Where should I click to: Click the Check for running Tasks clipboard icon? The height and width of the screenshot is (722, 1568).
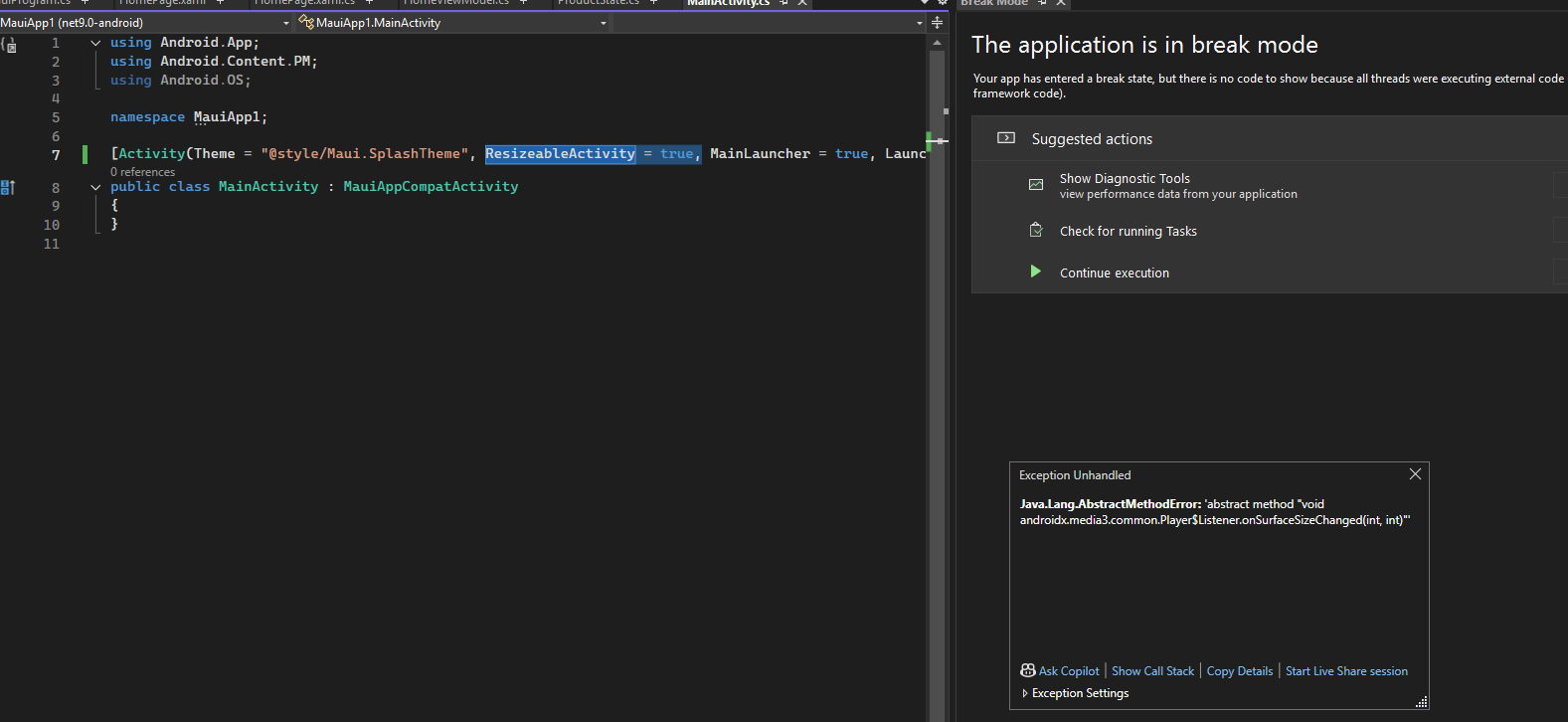pos(1036,230)
